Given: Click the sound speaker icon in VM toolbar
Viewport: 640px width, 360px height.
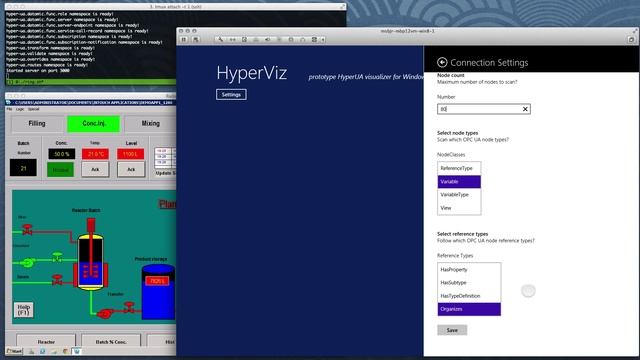Looking at the screenshot, I should click(267, 40).
